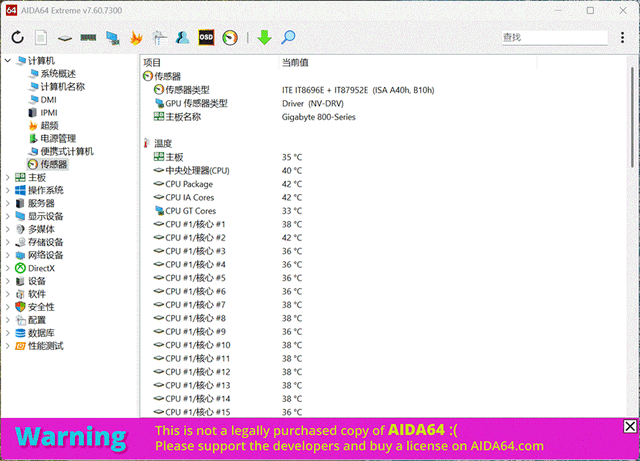Viewport: 640px width, 461px height.
Task: Click the vertical scrollbar in the sensor list
Action: point(633,116)
